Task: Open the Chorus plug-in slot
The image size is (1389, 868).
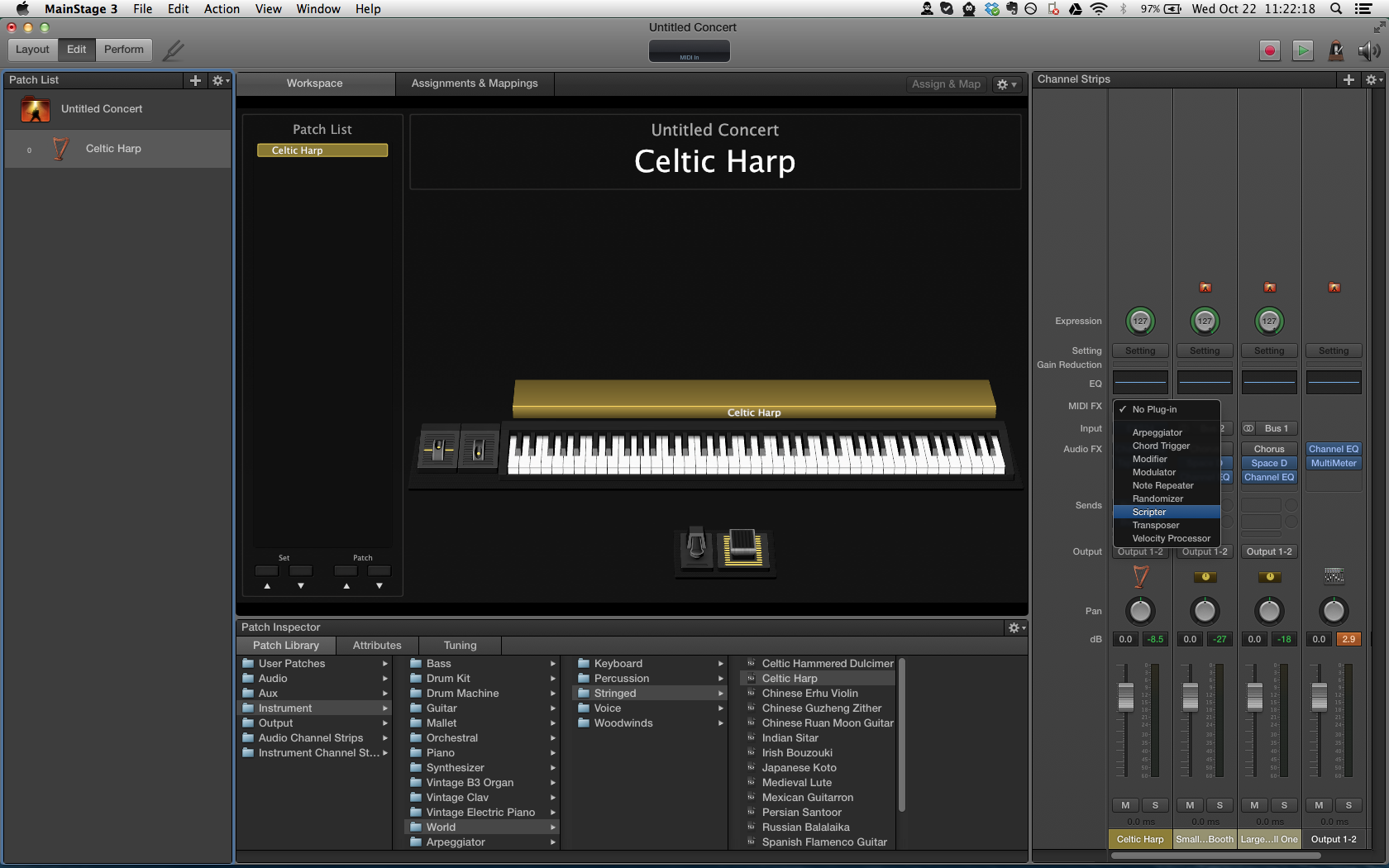Action: click(1269, 450)
